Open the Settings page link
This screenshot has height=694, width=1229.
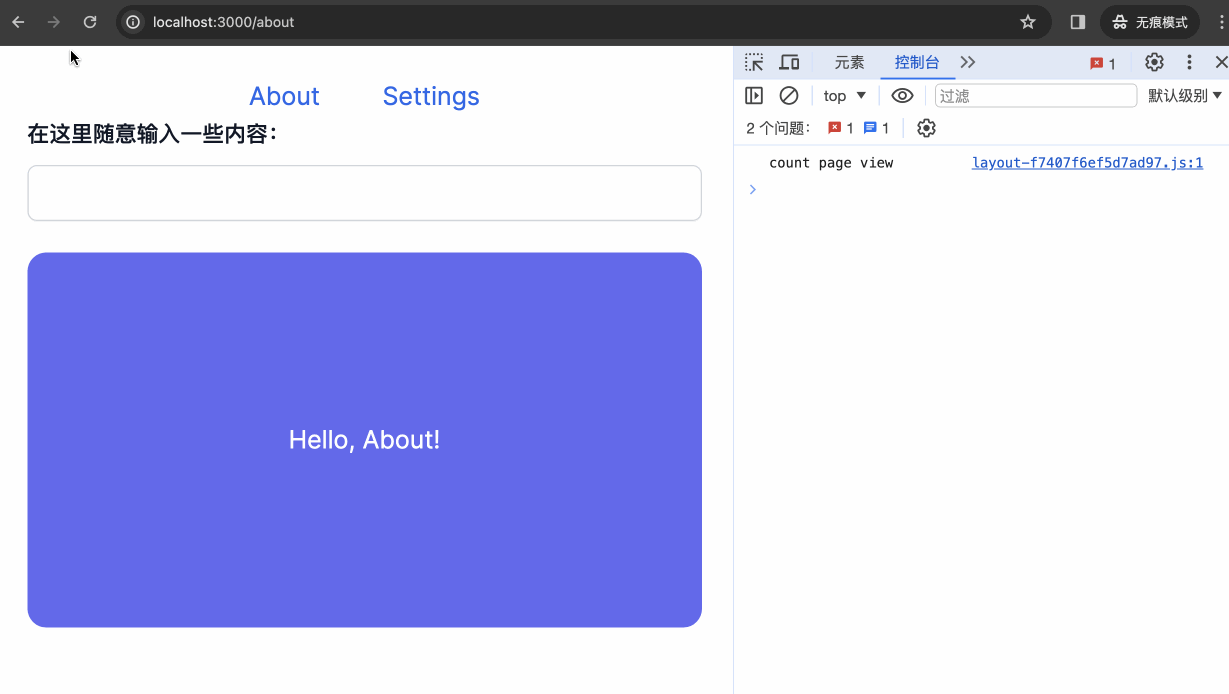click(431, 96)
